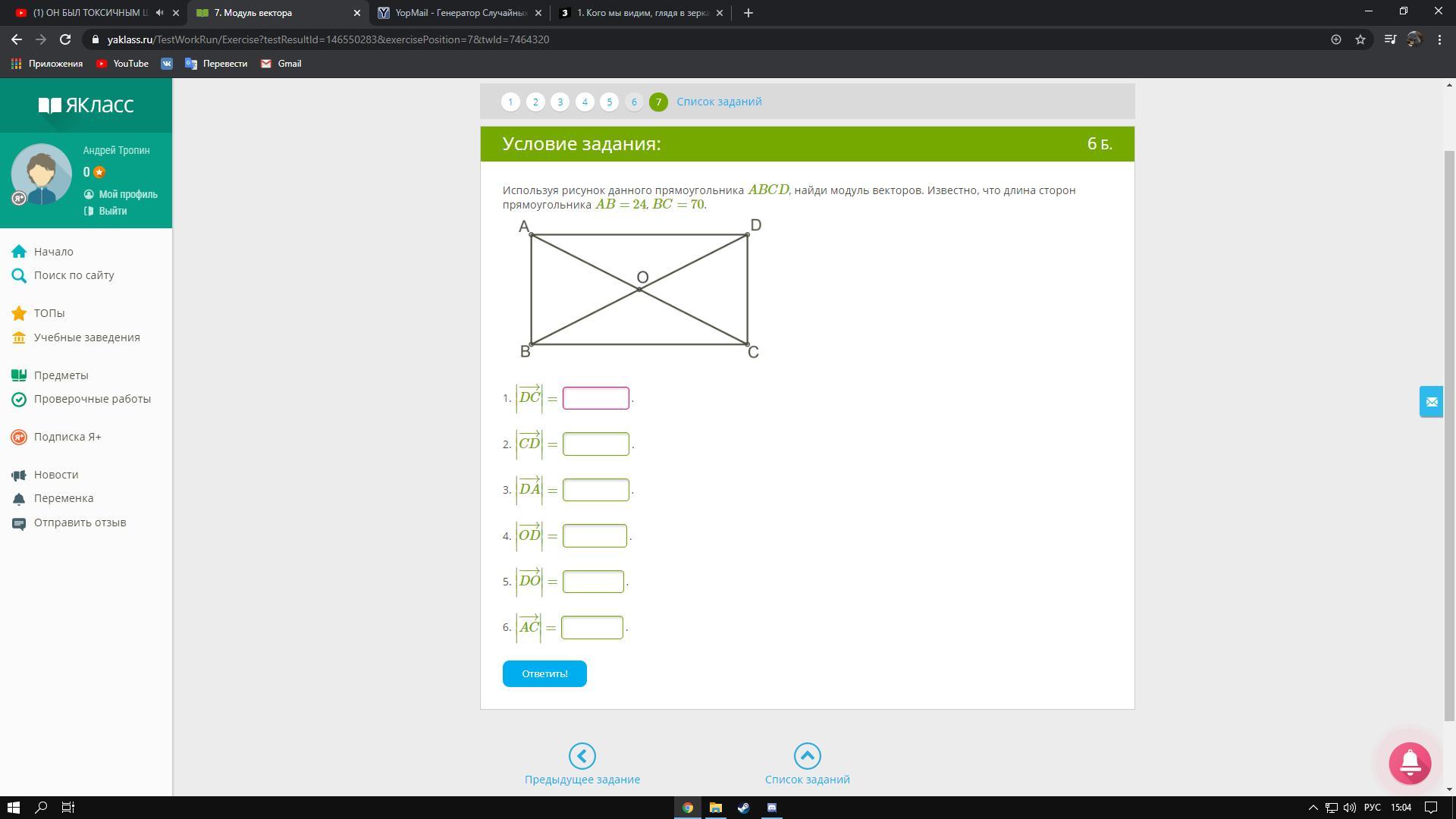The width and height of the screenshot is (1456, 819).
Task: Open Поиск по сайту search
Action: pyautogui.click(x=74, y=275)
